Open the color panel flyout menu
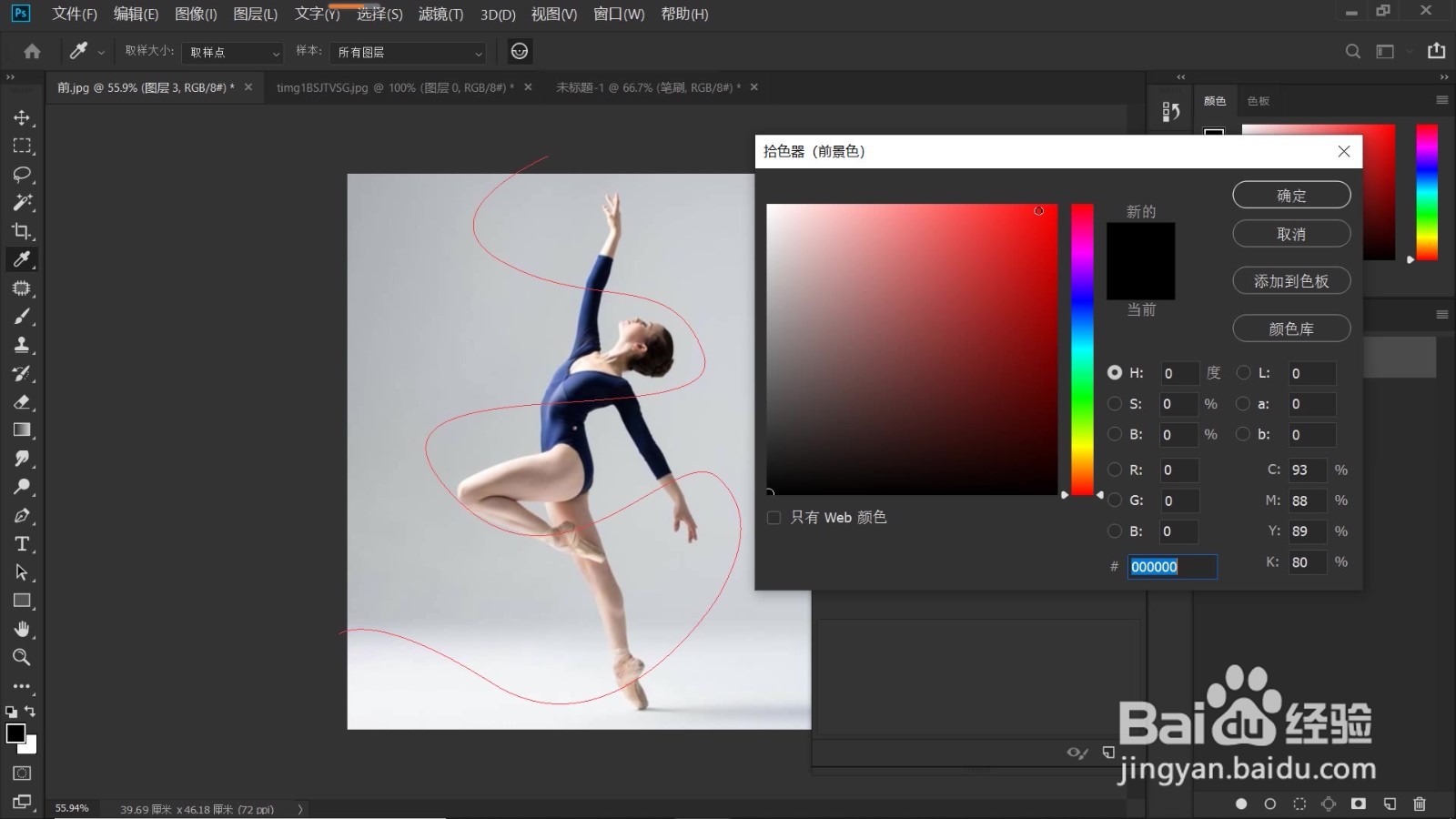Image resolution: width=1456 pixels, height=819 pixels. (1442, 100)
